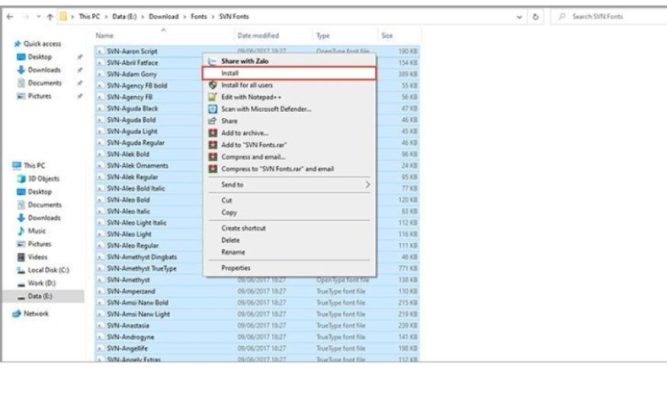Click the Notepad++ icon in the context menu

(212, 96)
